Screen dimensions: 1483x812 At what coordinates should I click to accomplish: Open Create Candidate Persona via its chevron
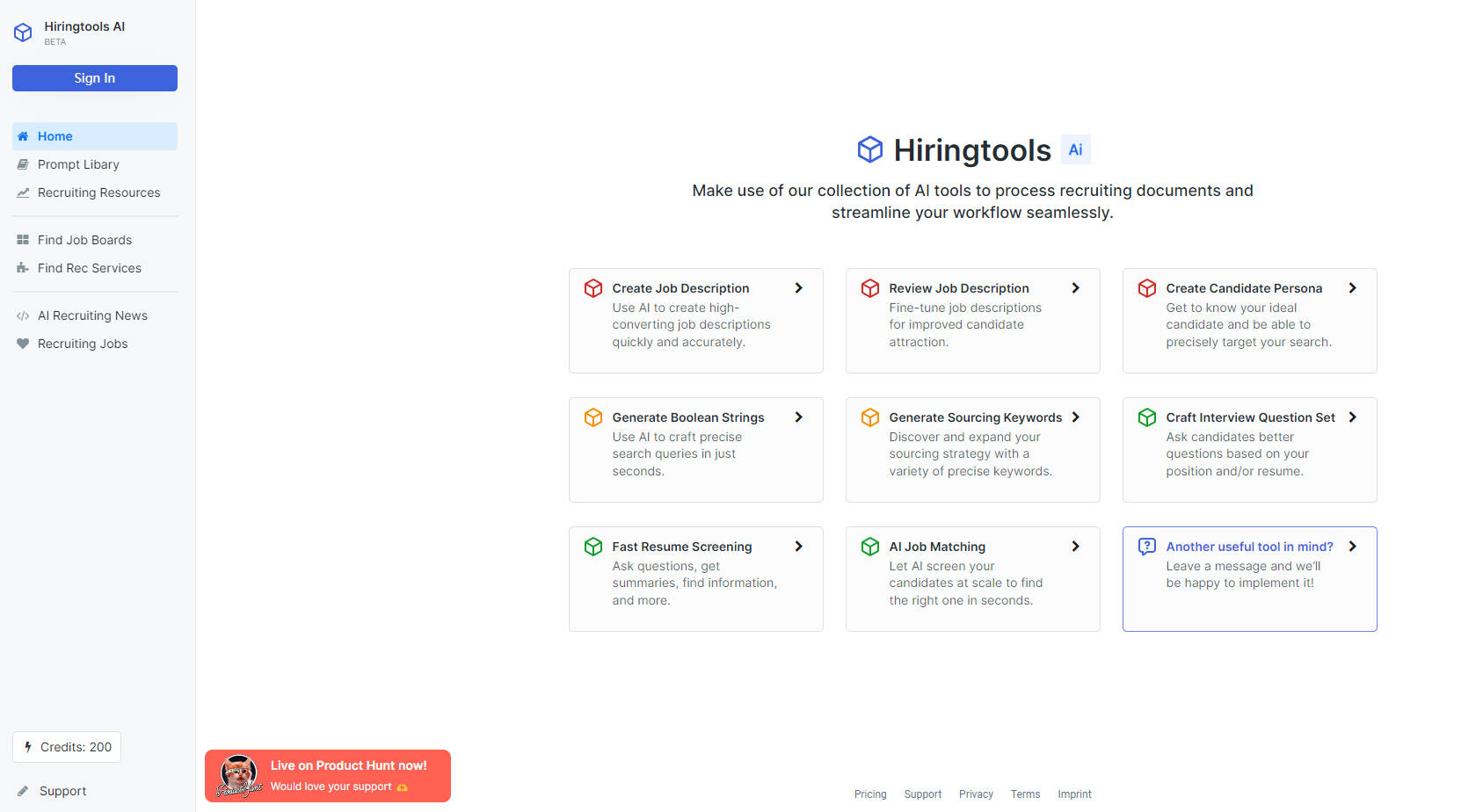[x=1352, y=288]
